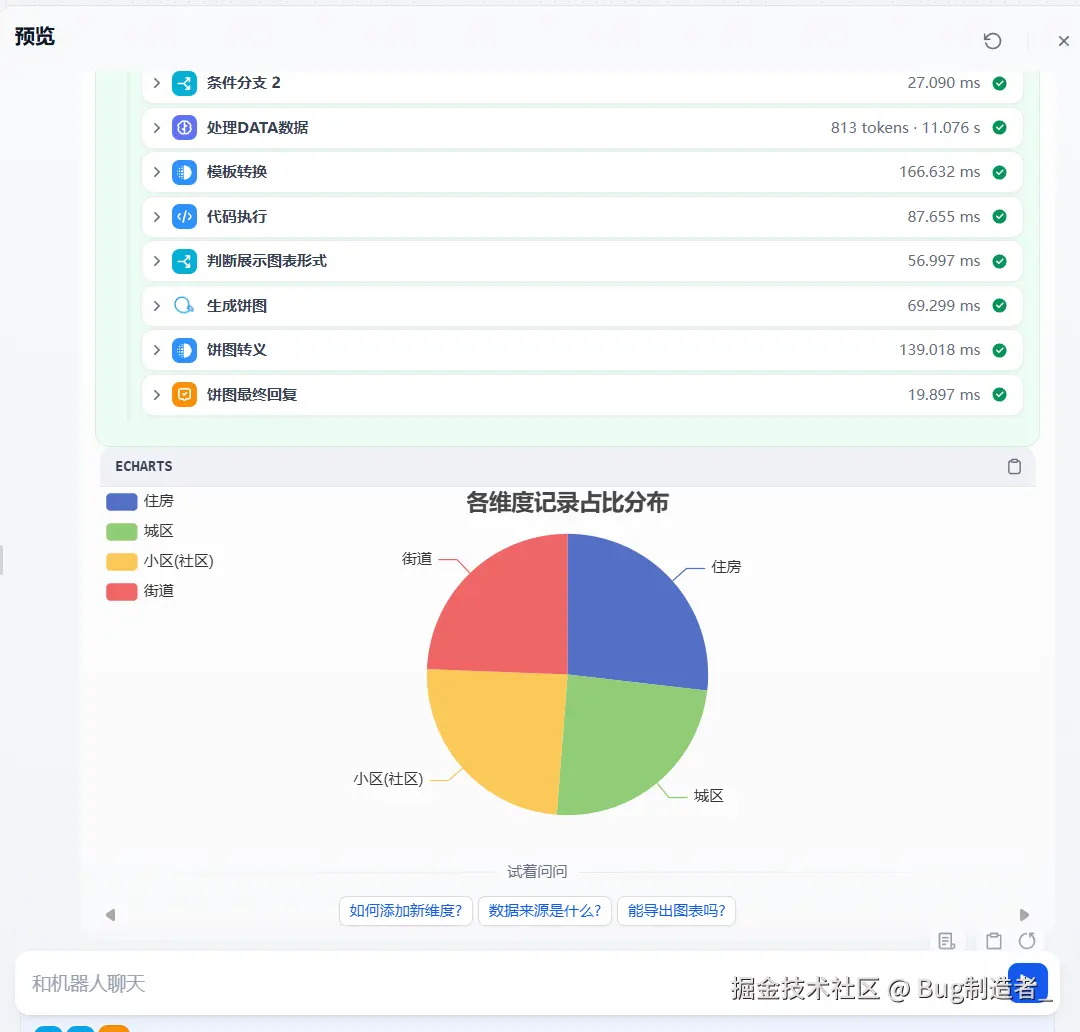Copy chart code via ECHARTS clipboard icon

[1014, 466]
